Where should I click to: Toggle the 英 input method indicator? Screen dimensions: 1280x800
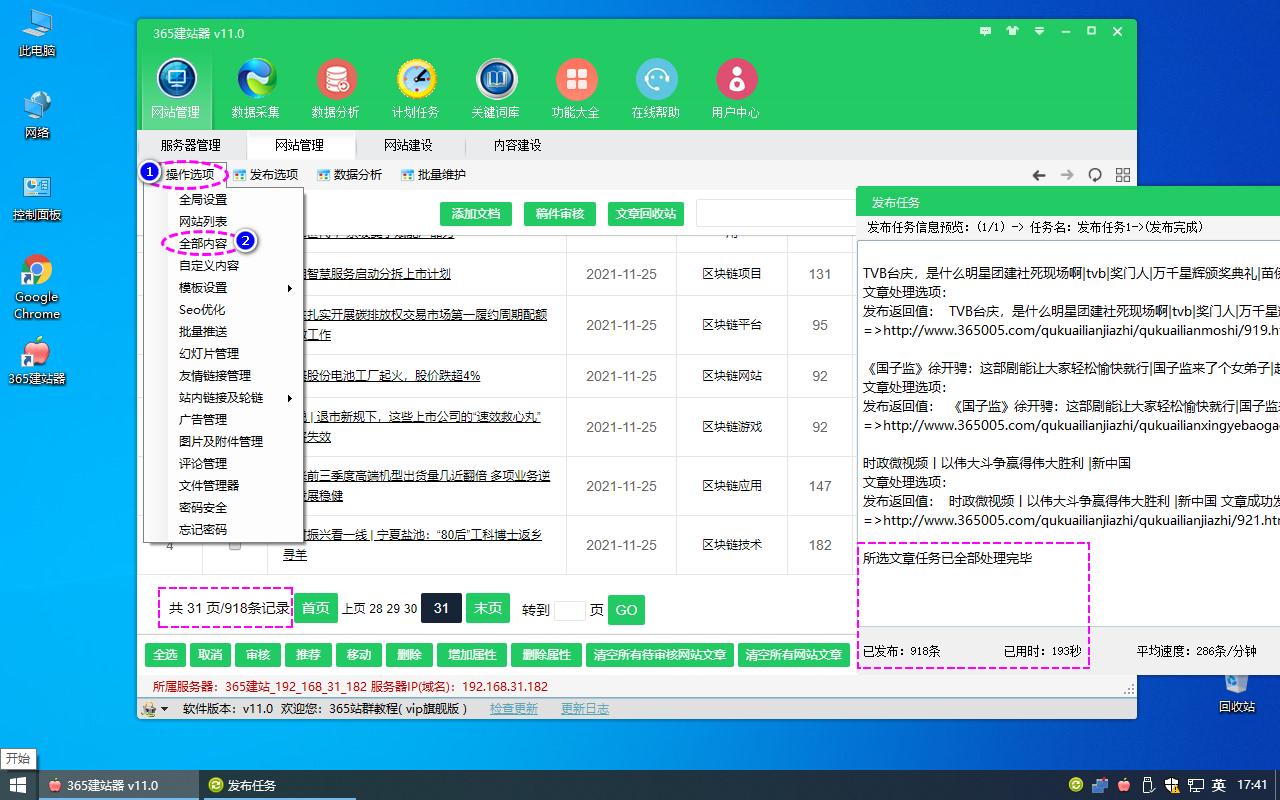(x=1219, y=785)
